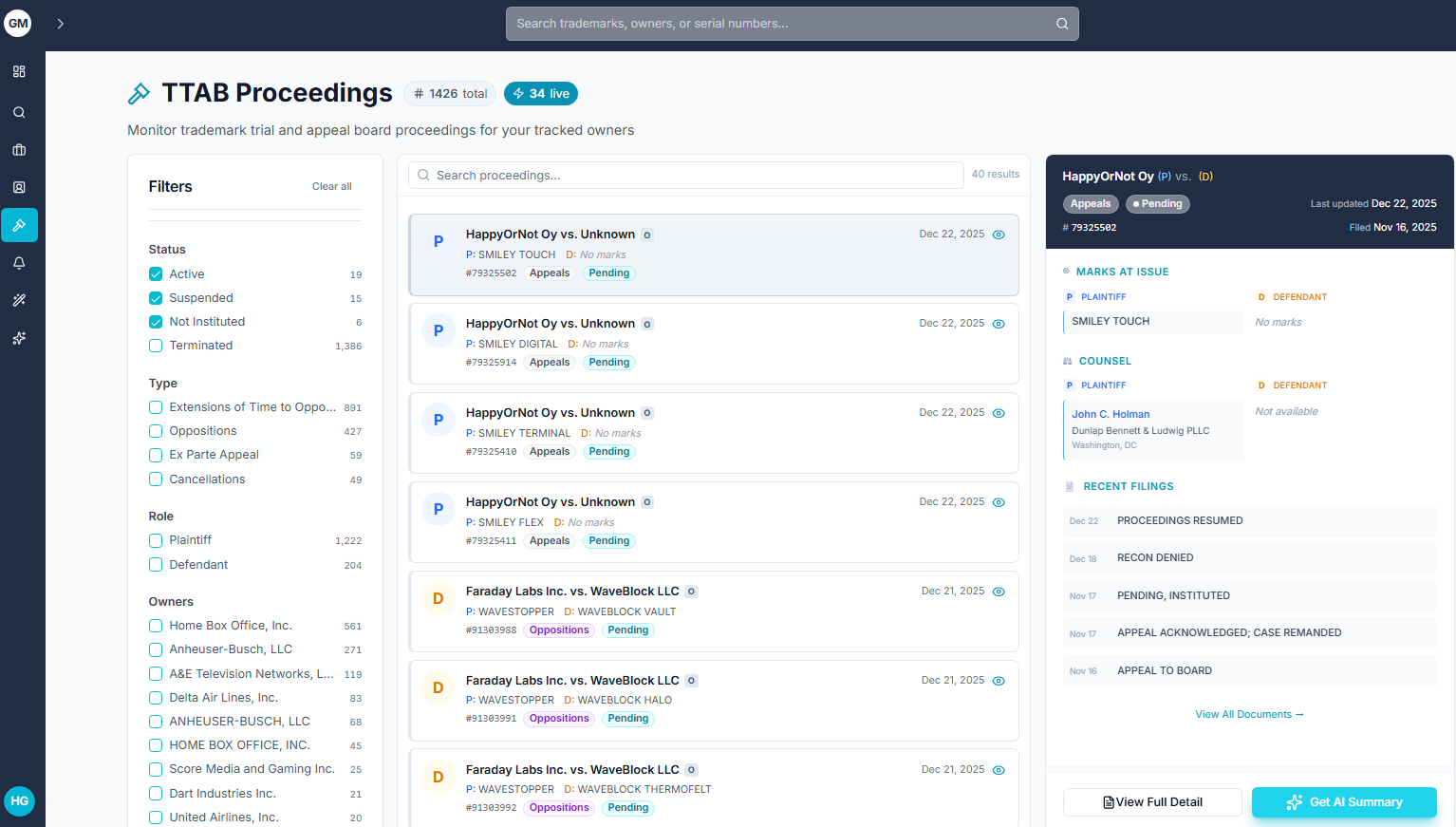Click the Get AI Summary button
Image resolution: width=1456 pixels, height=827 pixels.
pos(1344,802)
